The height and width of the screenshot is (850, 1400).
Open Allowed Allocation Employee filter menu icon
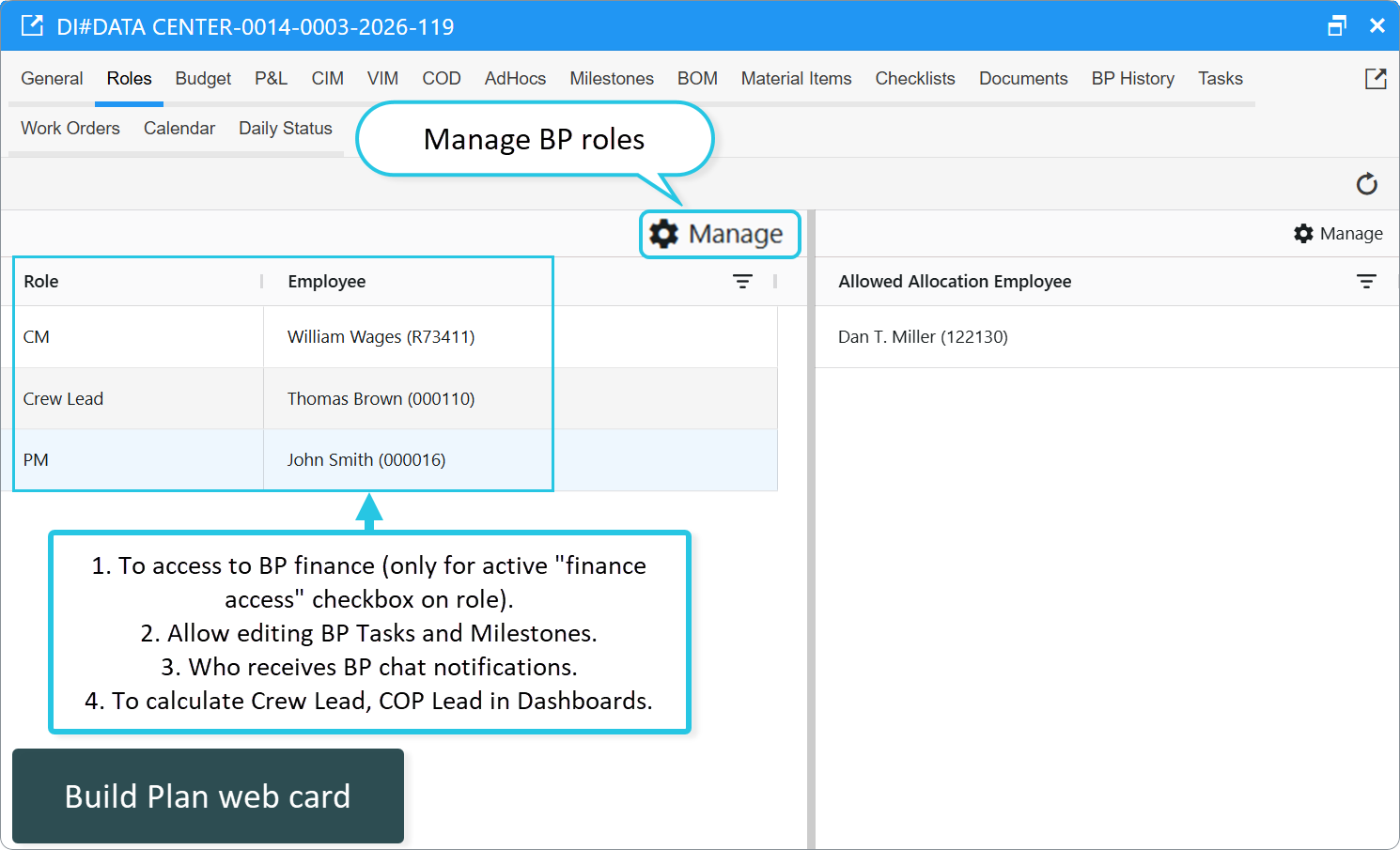click(1366, 282)
